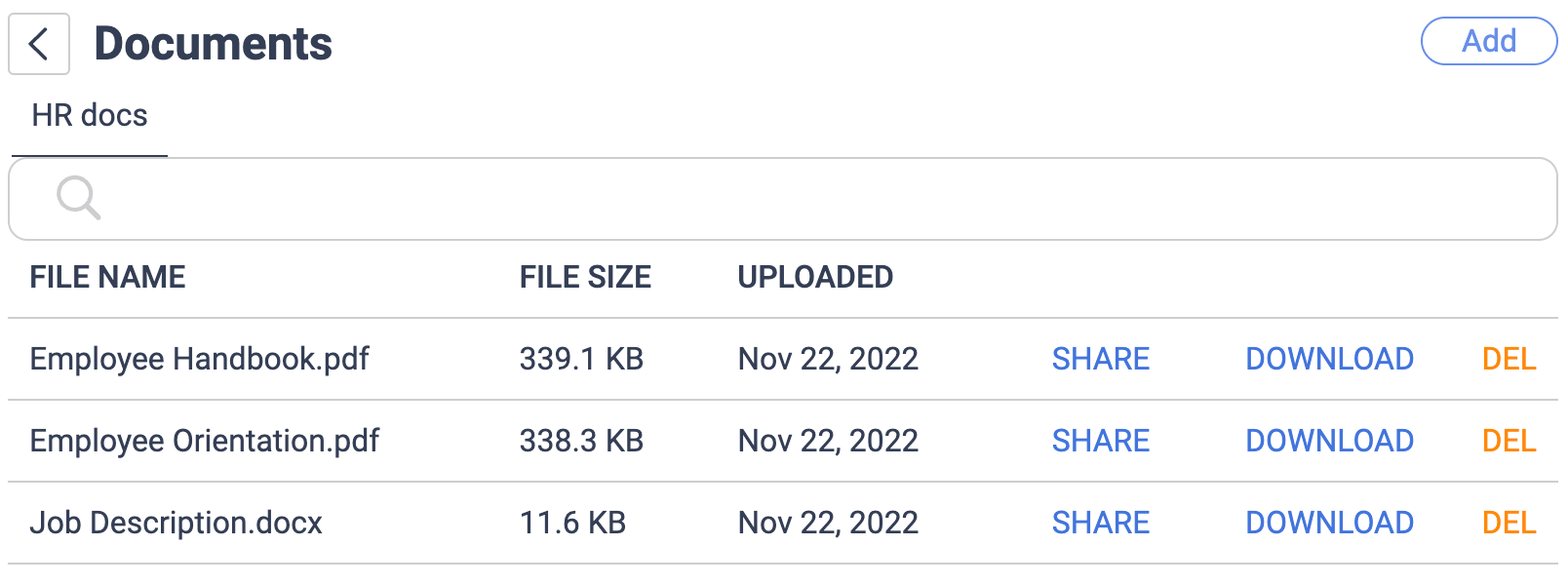This screenshot has height=585, width=1568.
Task: Download the Employee Handbook.pdf file
Action: (1329, 359)
